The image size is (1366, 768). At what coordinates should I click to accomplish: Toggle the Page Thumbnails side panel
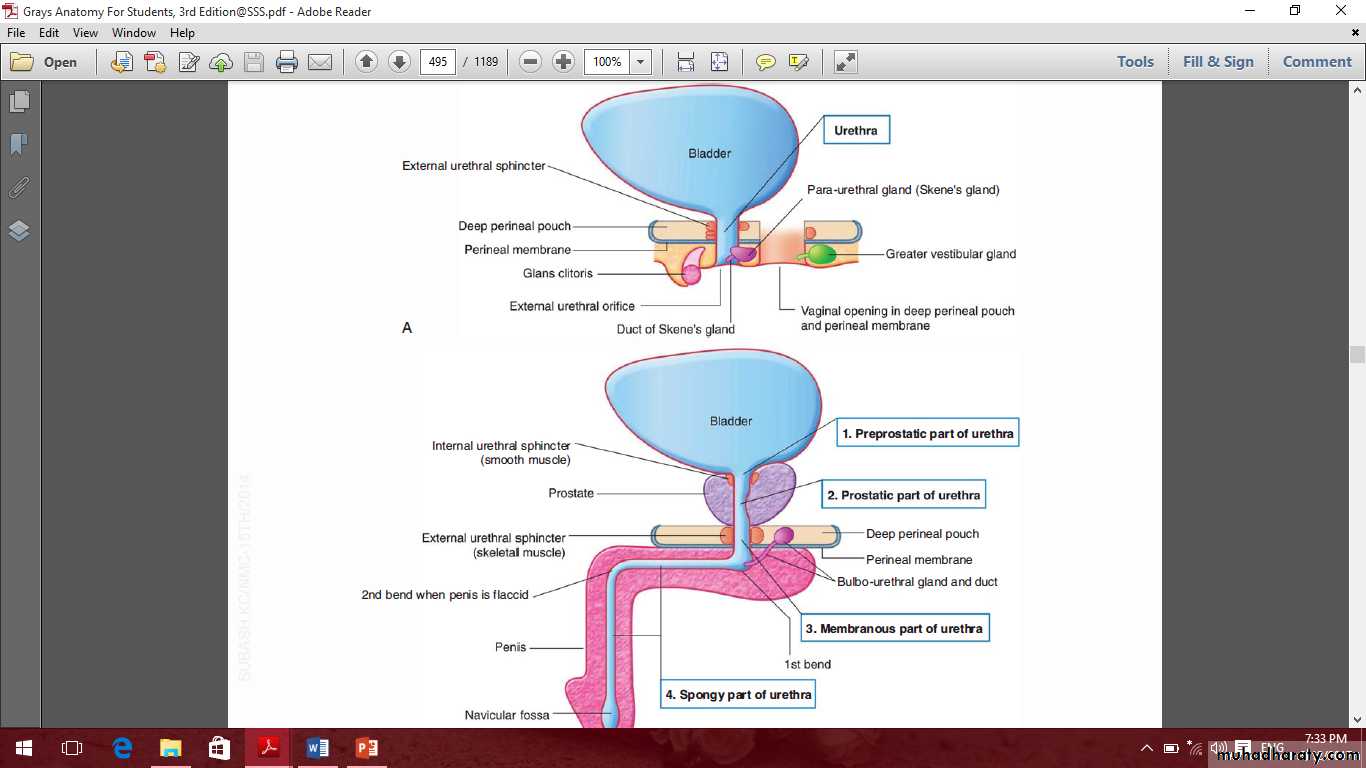(19, 102)
